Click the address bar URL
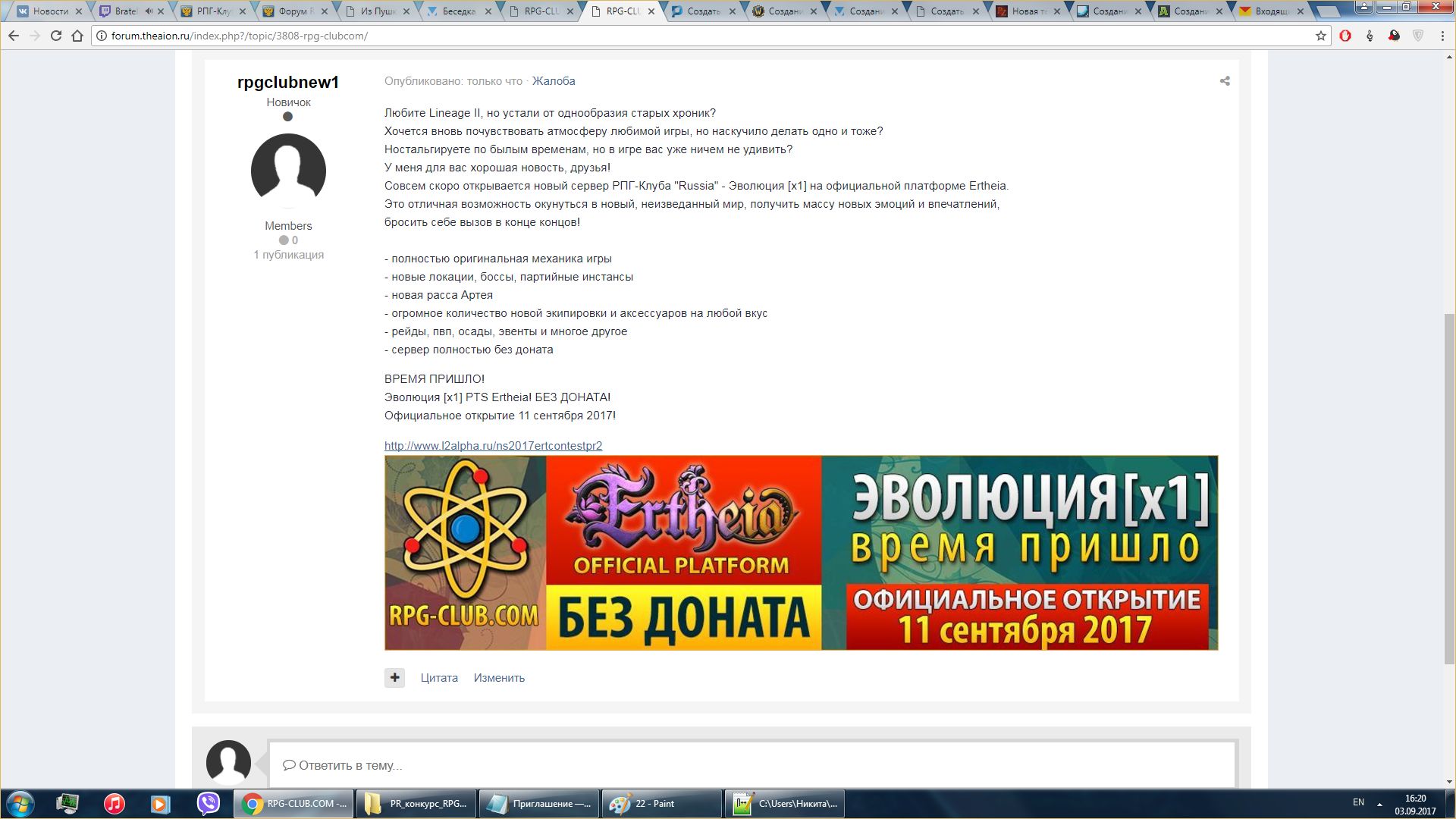 (x=240, y=36)
